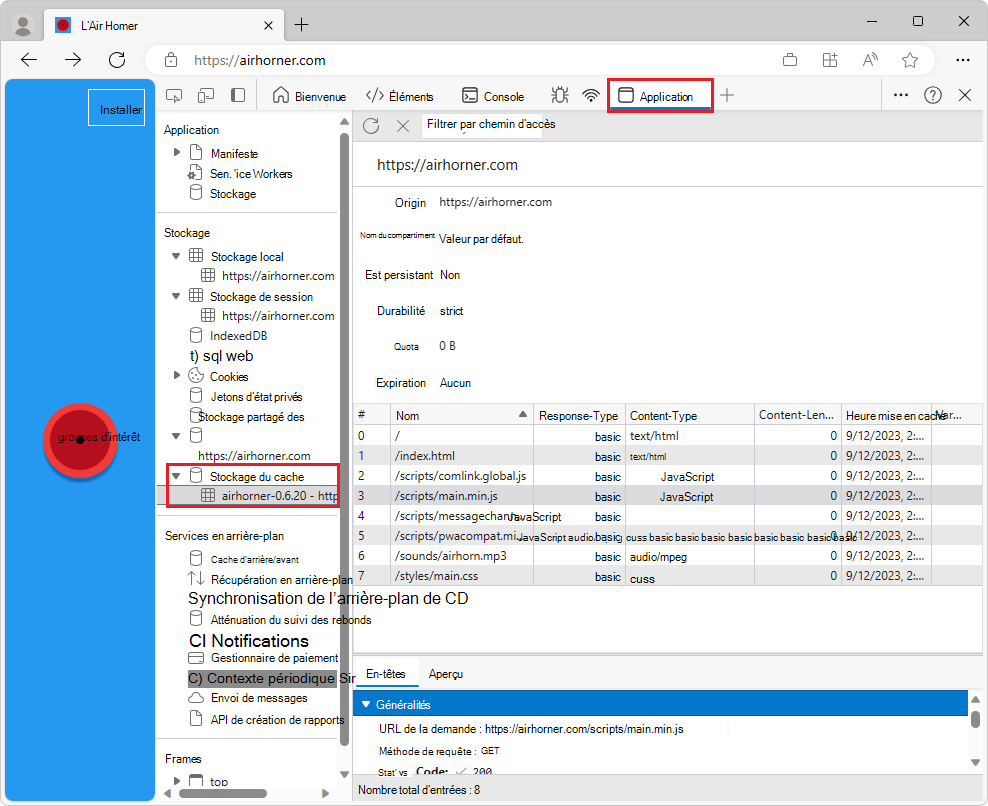This screenshot has height=806, width=988.
Task: Collapse the Généralités headers section
Action: [x=365, y=705]
